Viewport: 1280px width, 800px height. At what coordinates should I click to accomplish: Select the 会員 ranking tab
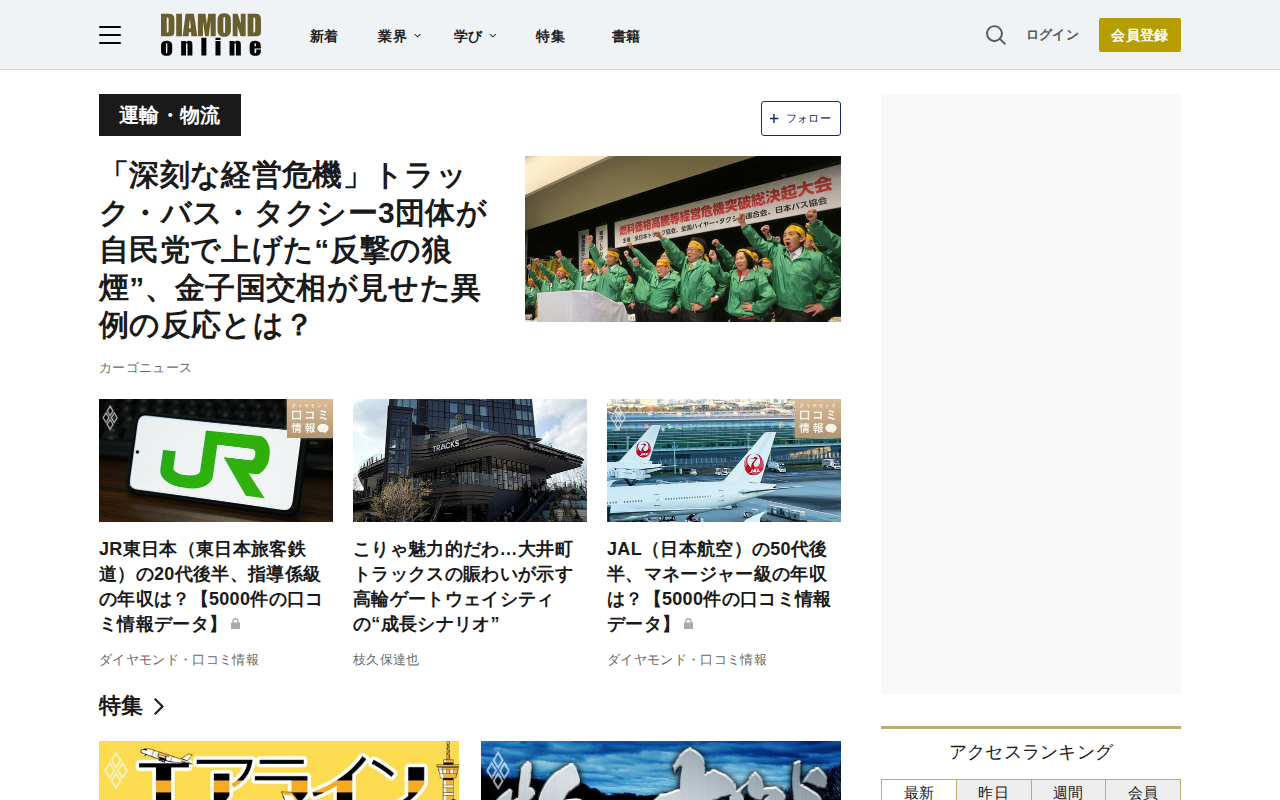(1143, 791)
